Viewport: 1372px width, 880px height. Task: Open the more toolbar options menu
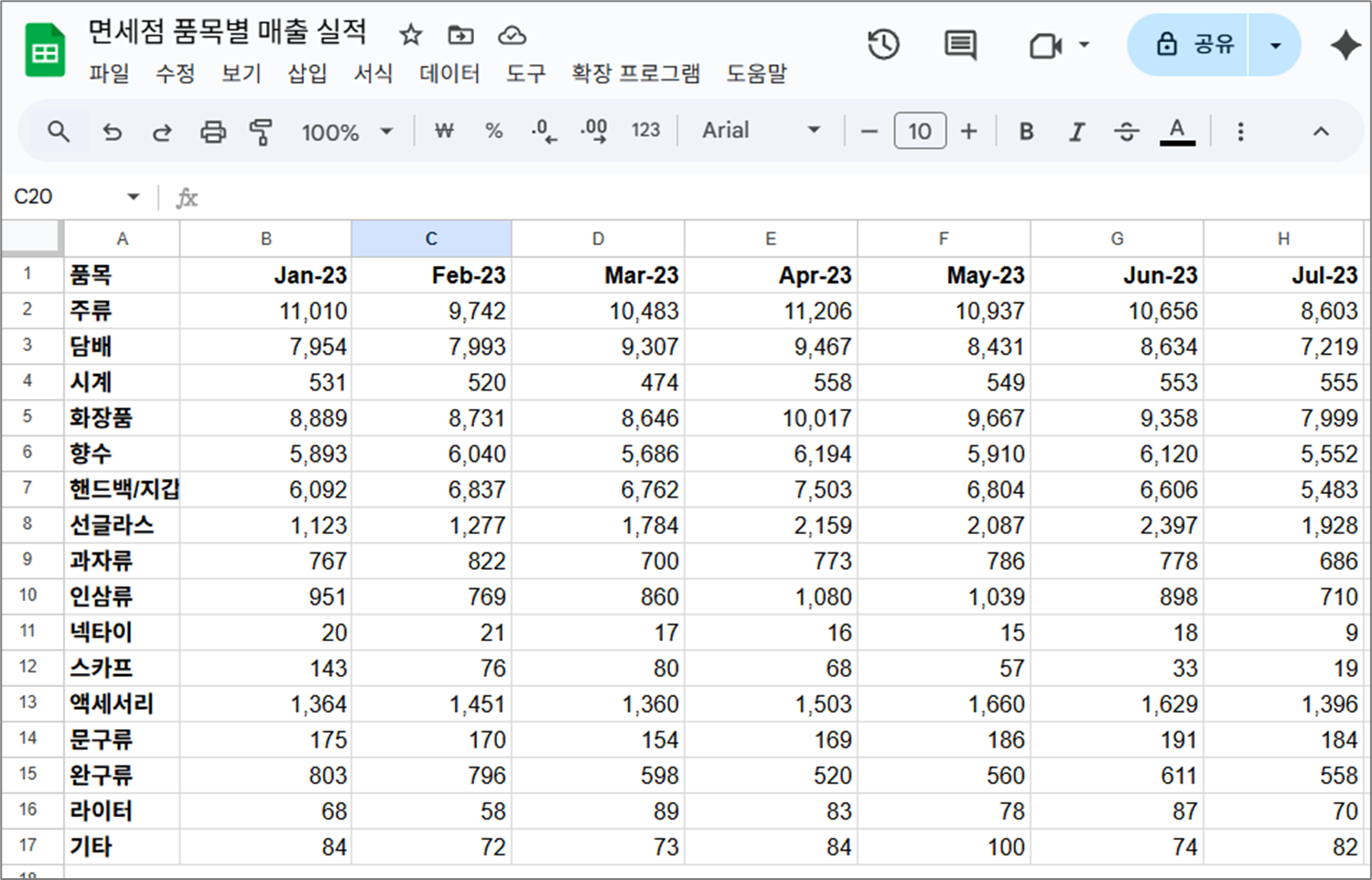[x=1240, y=132]
